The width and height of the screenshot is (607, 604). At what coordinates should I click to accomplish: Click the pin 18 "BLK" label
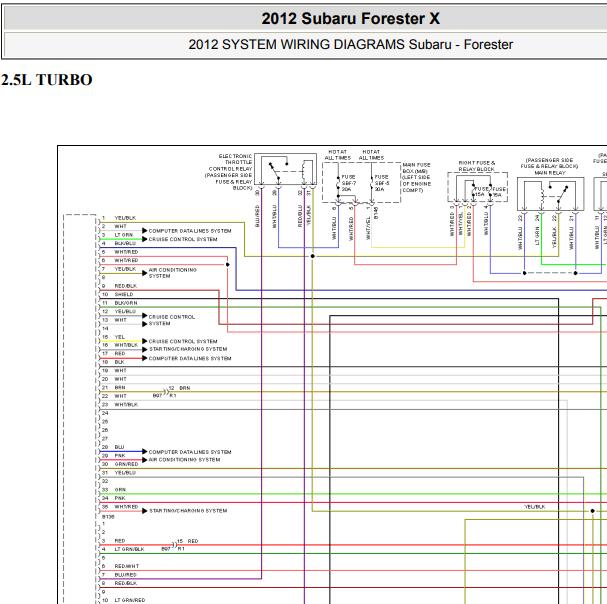[x=119, y=362]
